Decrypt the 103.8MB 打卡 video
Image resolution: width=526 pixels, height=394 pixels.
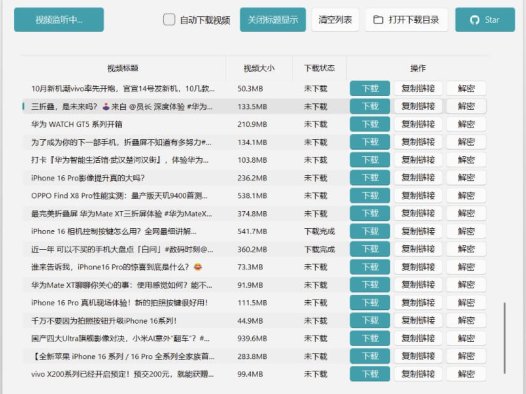pyautogui.click(x=466, y=160)
